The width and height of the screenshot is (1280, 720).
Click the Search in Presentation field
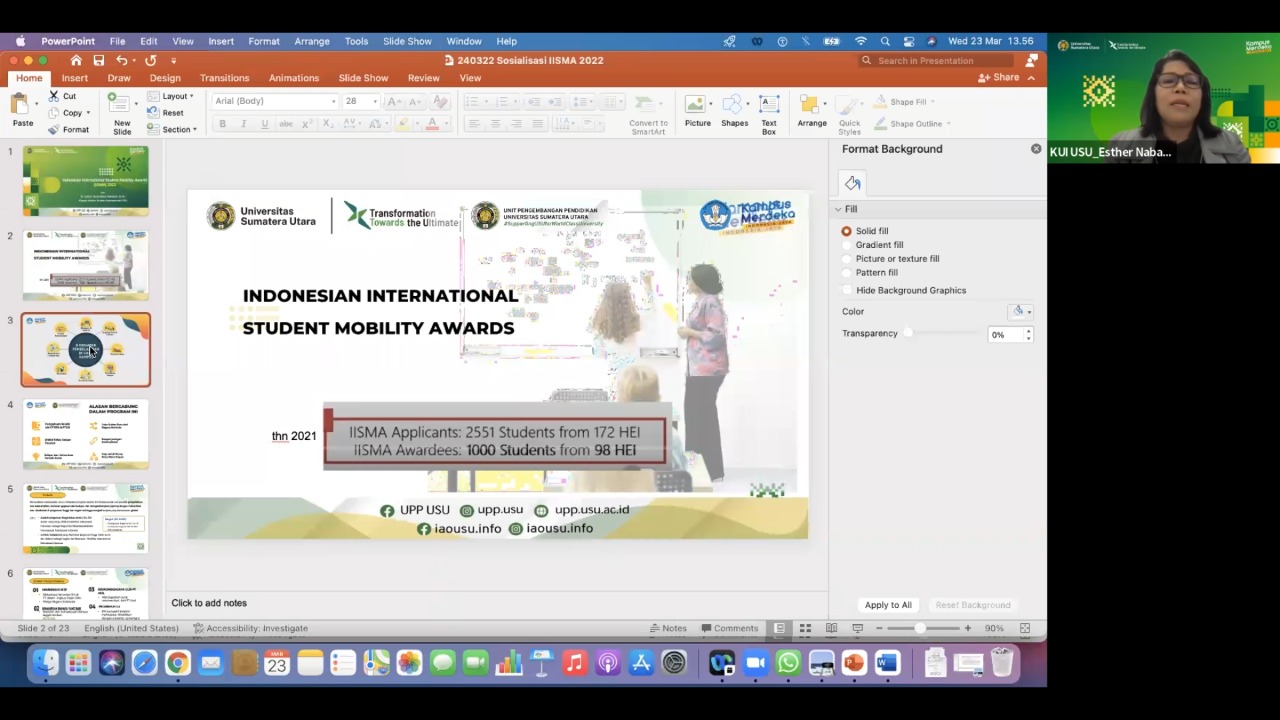[937, 60]
